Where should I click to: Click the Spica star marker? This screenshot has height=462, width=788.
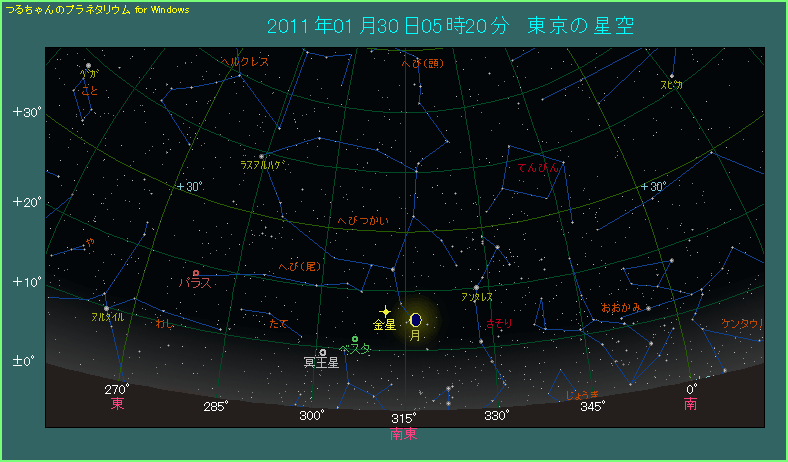[672, 76]
